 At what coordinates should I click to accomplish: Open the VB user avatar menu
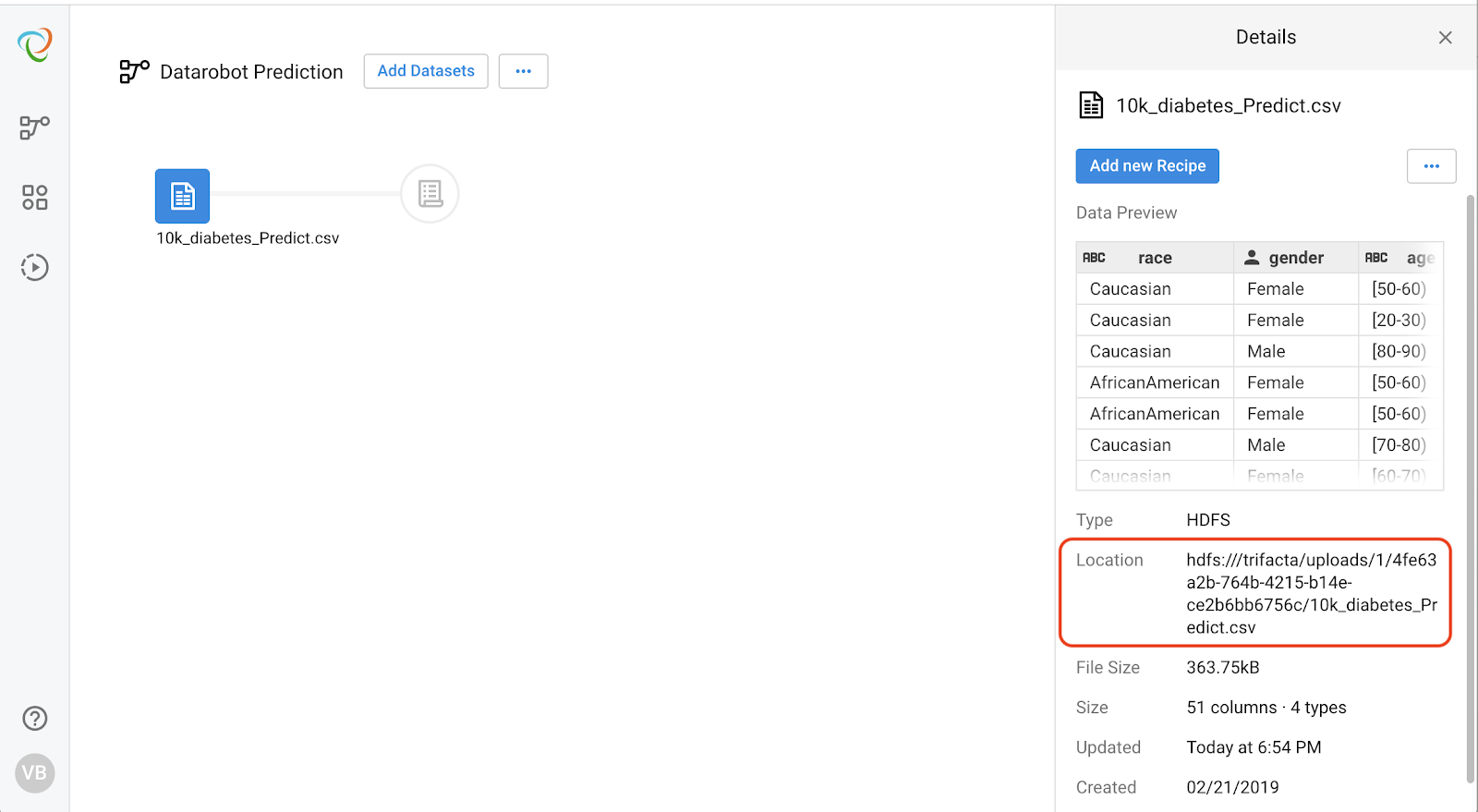coord(35,772)
